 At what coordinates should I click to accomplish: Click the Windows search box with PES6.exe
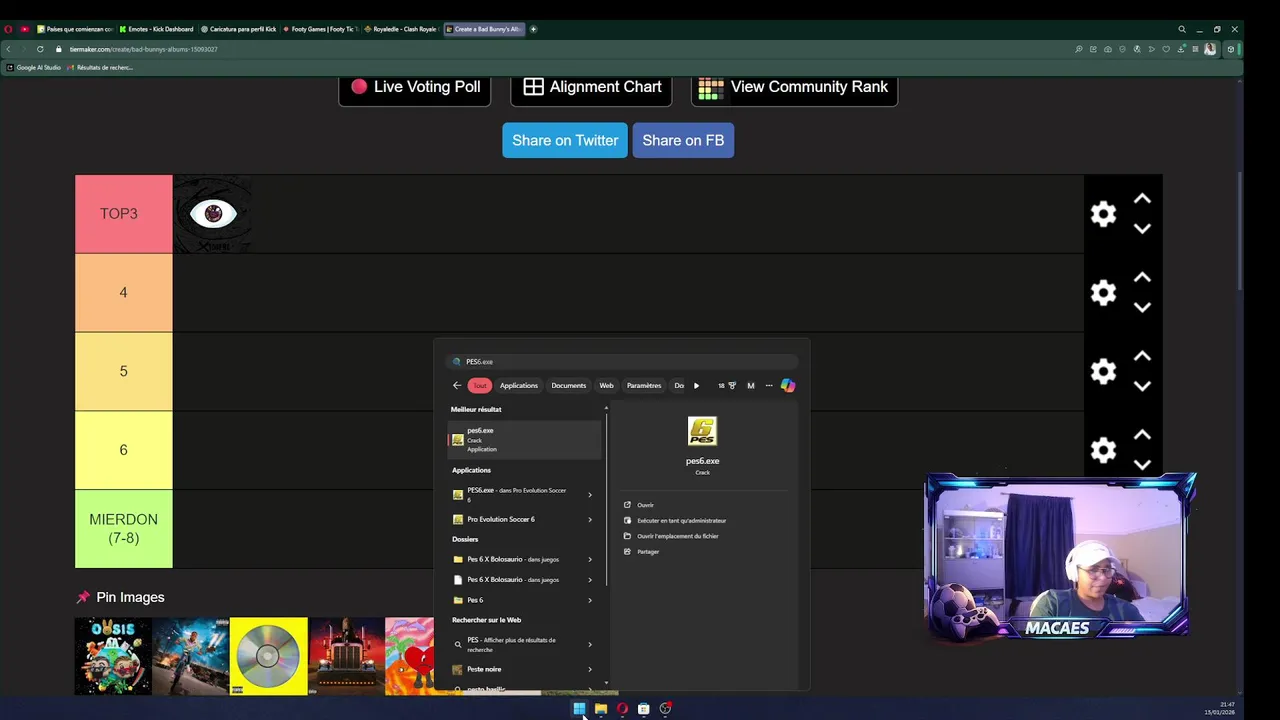(x=621, y=362)
